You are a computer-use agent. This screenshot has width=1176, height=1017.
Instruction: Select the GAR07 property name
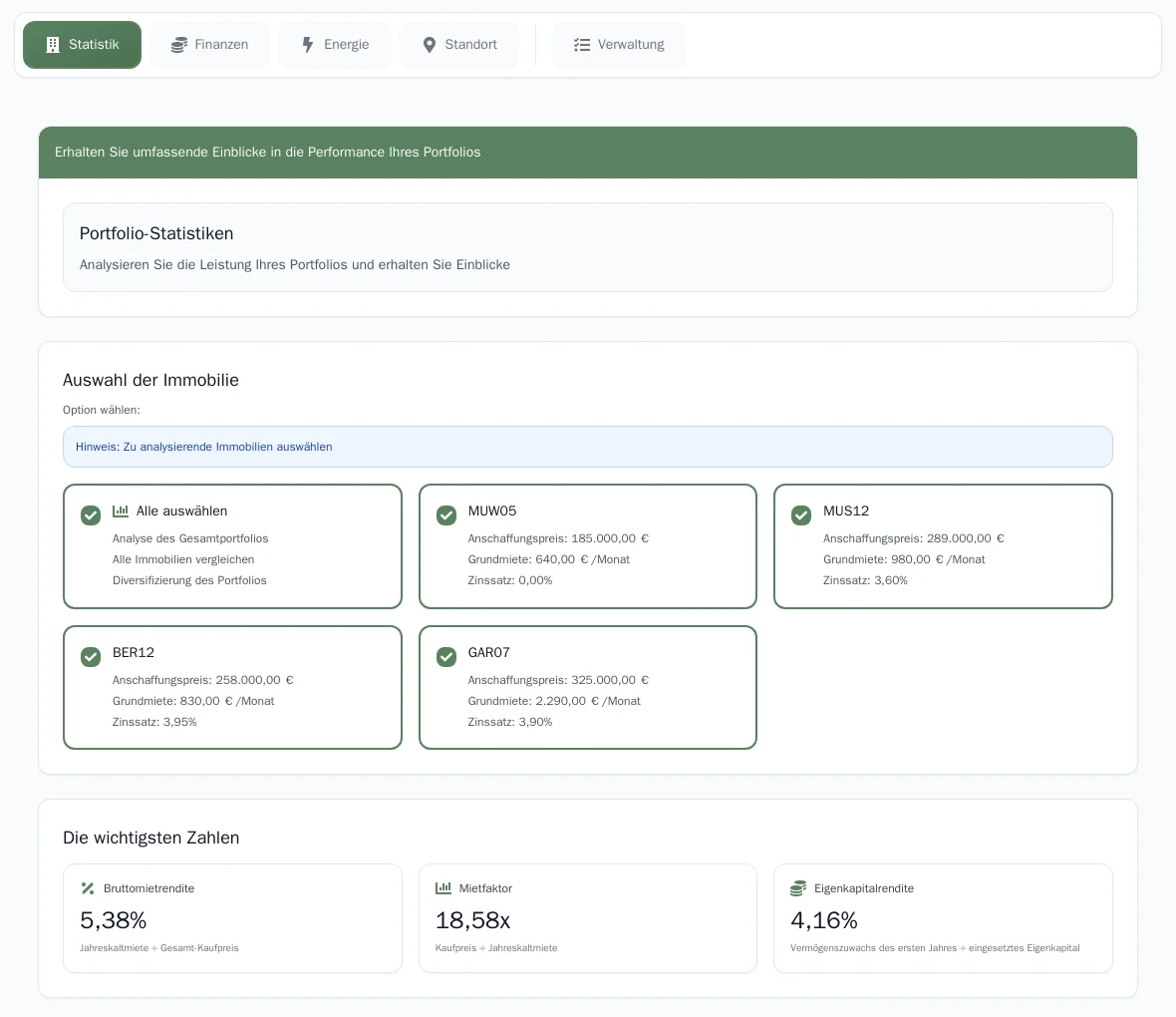click(489, 653)
